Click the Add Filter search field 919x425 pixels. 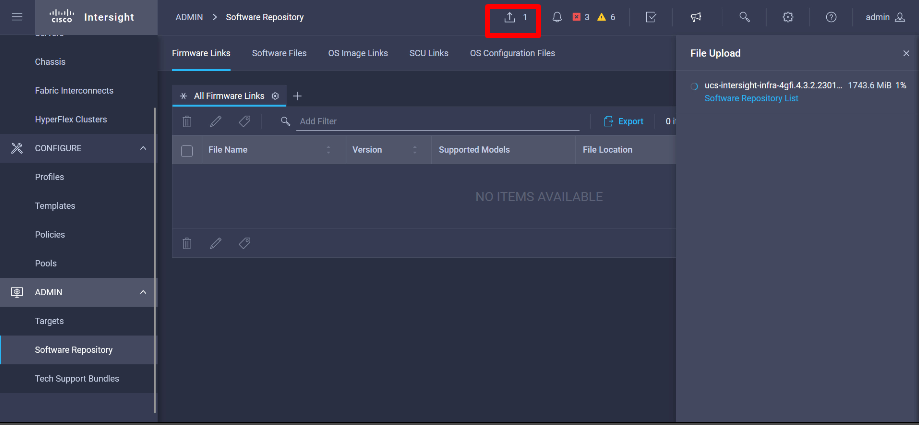[438, 121]
